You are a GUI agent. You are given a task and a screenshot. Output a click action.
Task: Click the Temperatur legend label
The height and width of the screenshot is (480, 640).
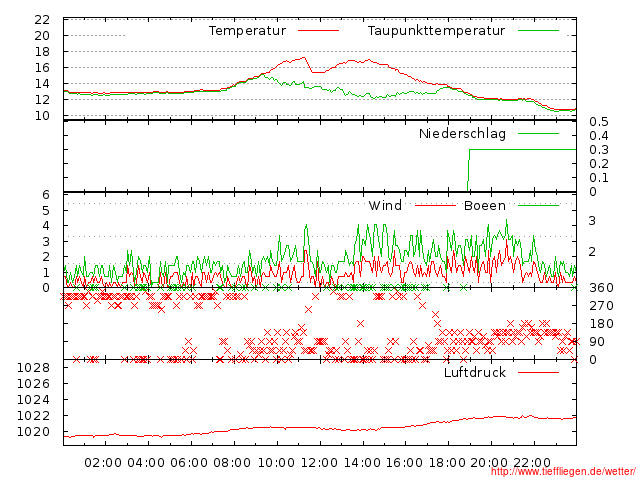pos(247,31)
